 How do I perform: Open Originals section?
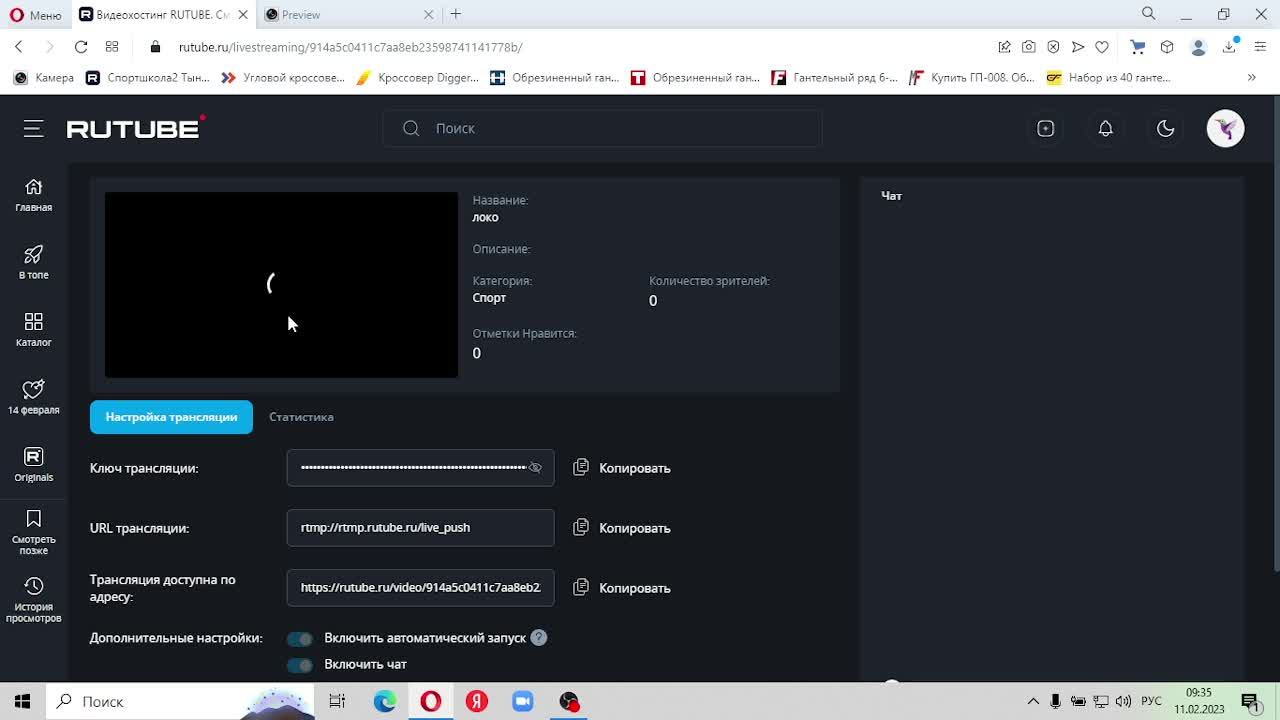[33, 464]
